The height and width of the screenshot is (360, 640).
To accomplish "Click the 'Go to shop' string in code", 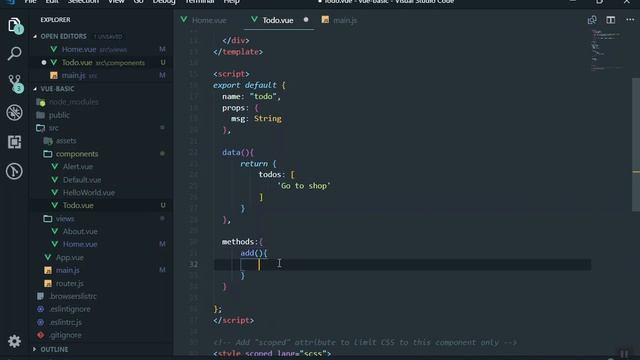I will tap(304, 186).
